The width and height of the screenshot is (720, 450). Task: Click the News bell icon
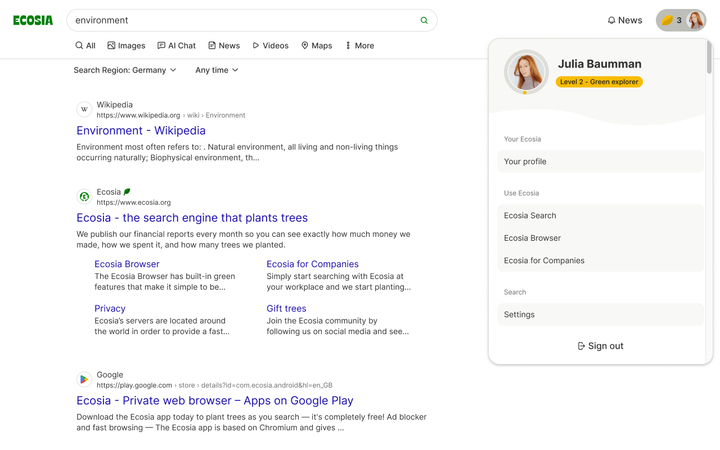[611, 20]
